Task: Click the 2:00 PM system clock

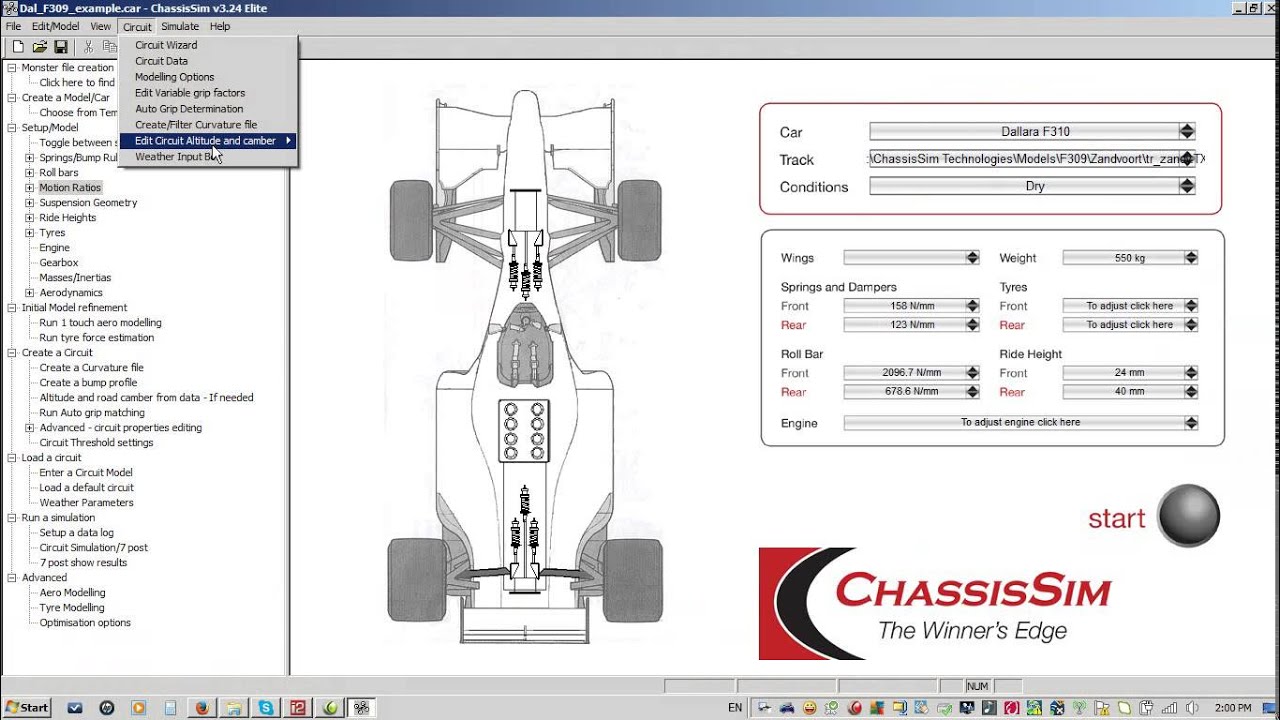Action: 1233,708
